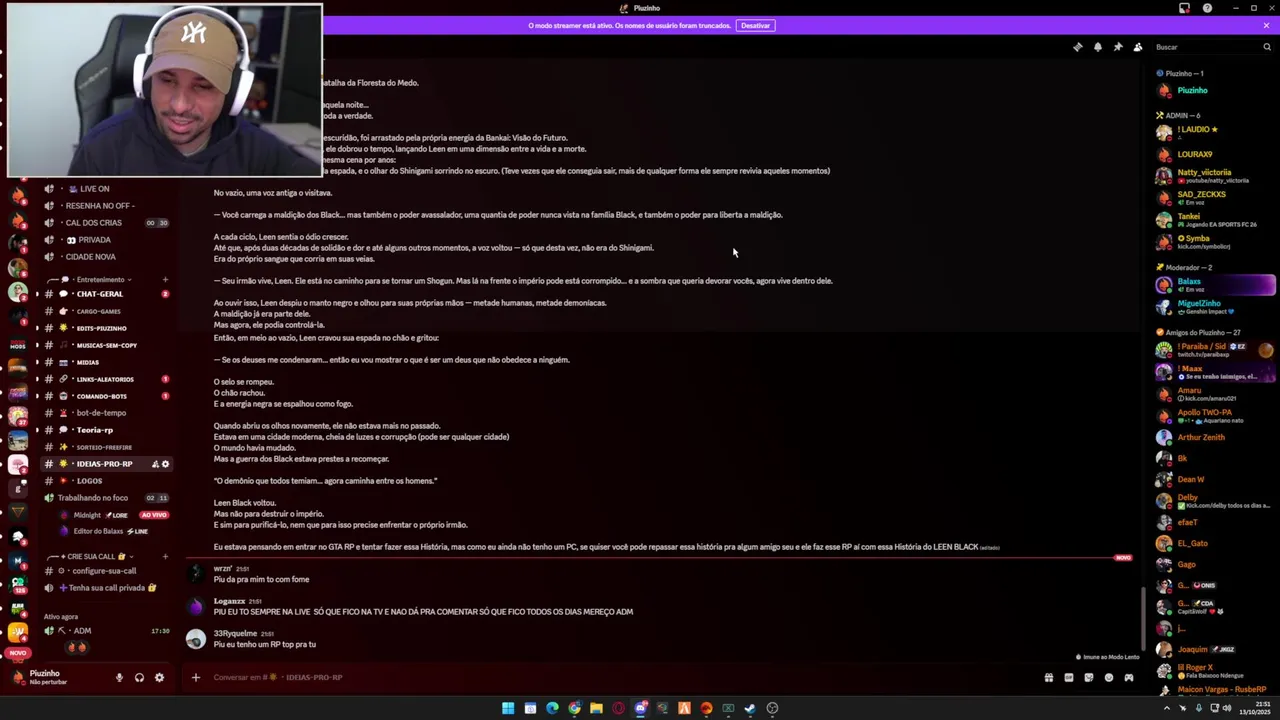
Task: Join the LIVE ON voice channel
Action: (x=105, y=189)
